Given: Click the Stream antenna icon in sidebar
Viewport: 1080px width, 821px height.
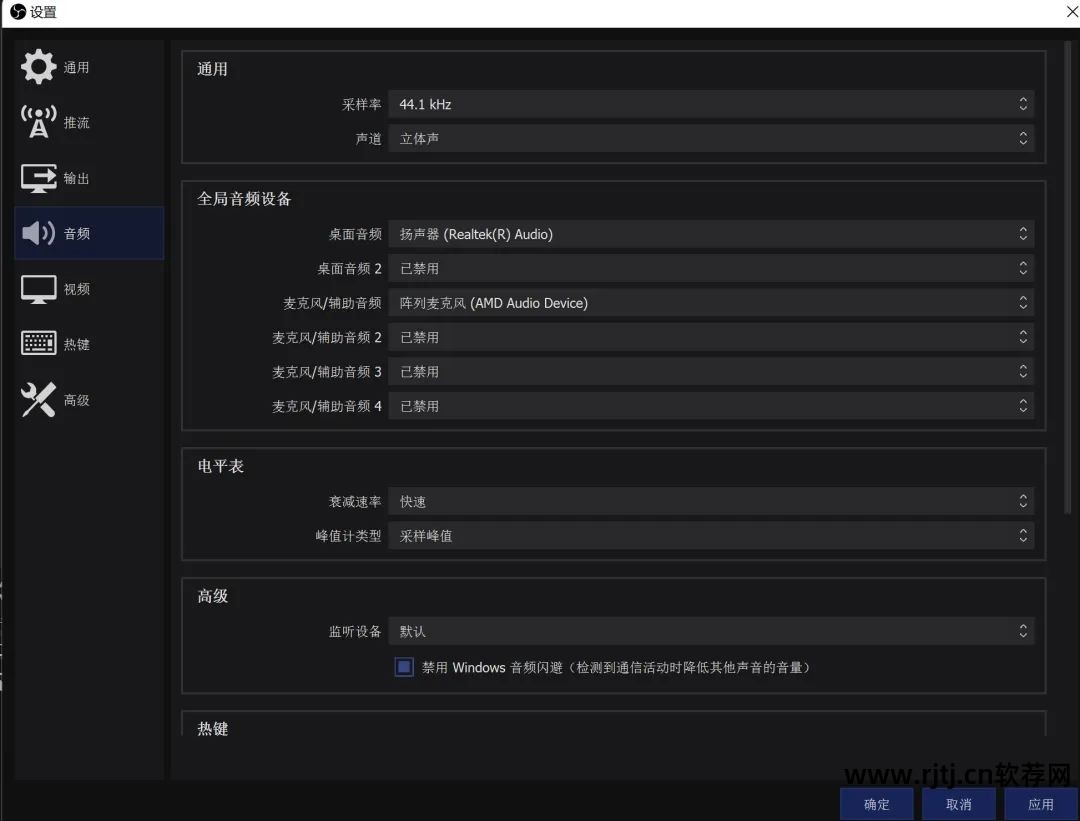Looking at the screenshot, I should [x=38, y=122].
